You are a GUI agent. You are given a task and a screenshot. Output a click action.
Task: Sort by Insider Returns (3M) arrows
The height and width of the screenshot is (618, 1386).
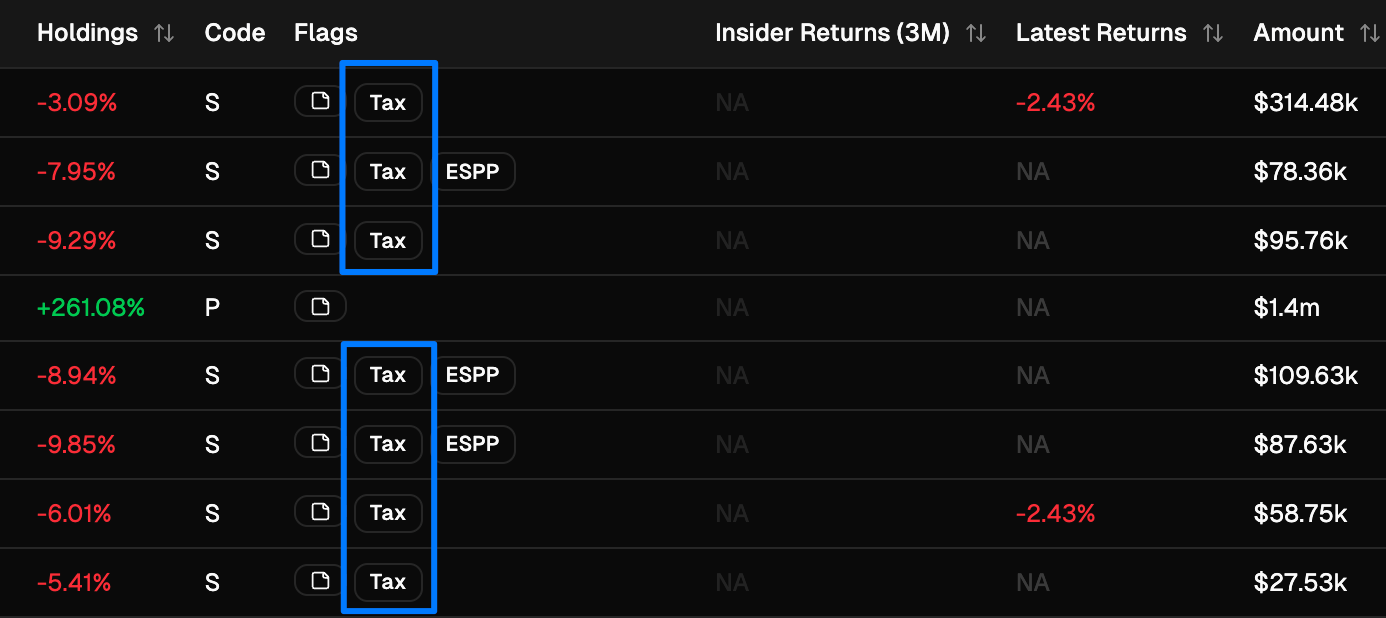coord(976,33)
